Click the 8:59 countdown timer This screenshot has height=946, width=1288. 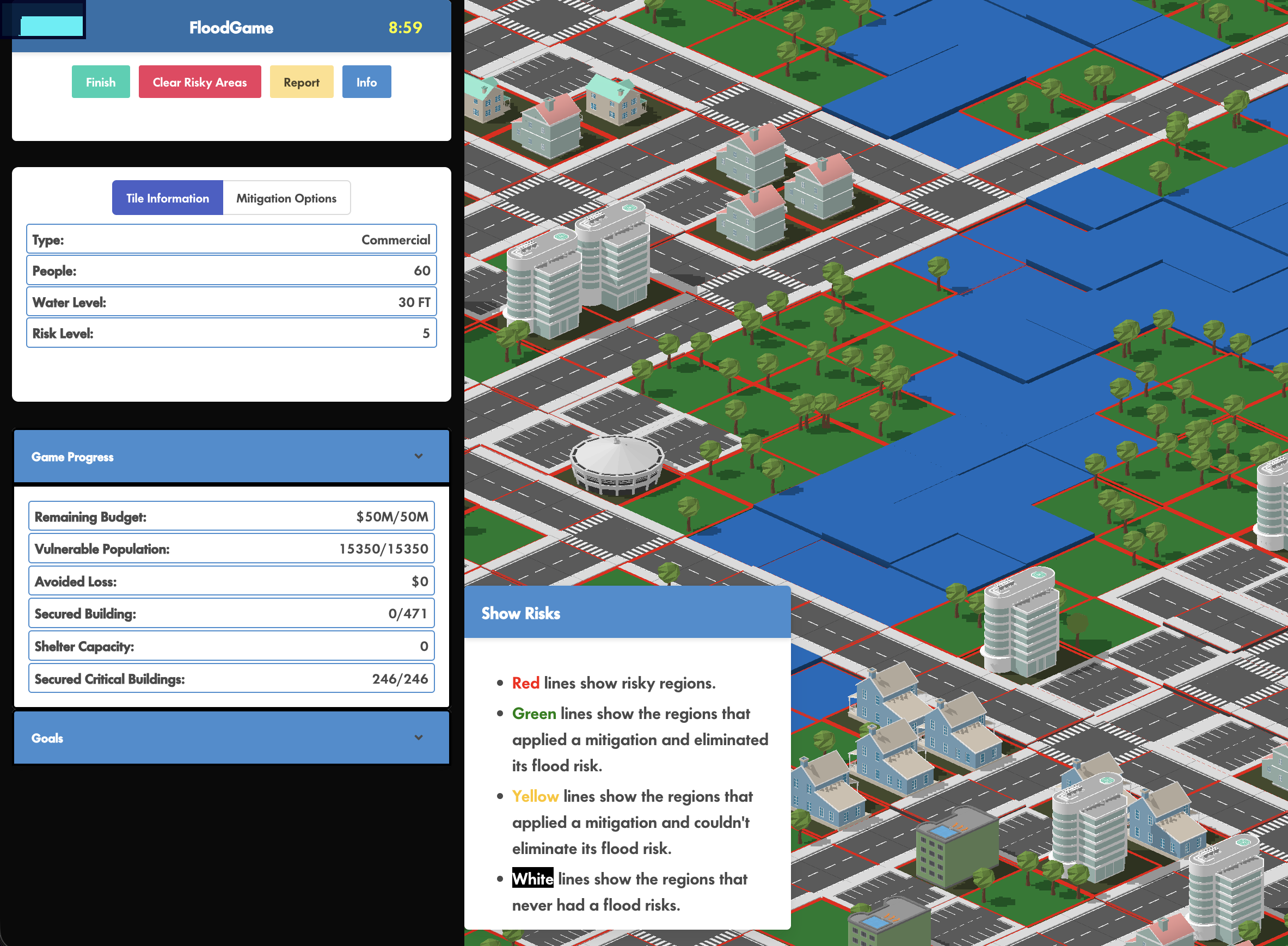pos(405,27)
